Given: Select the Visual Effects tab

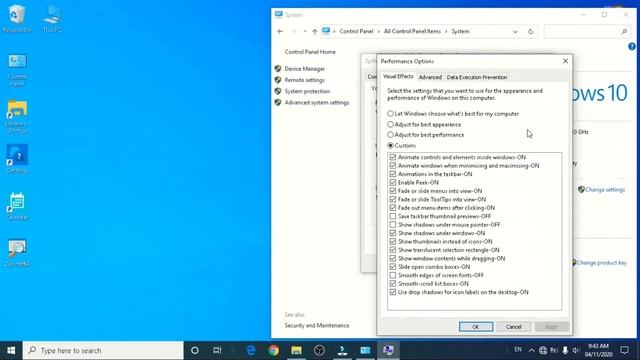Looking at the screenshot, I should click(x=398, y=76).
